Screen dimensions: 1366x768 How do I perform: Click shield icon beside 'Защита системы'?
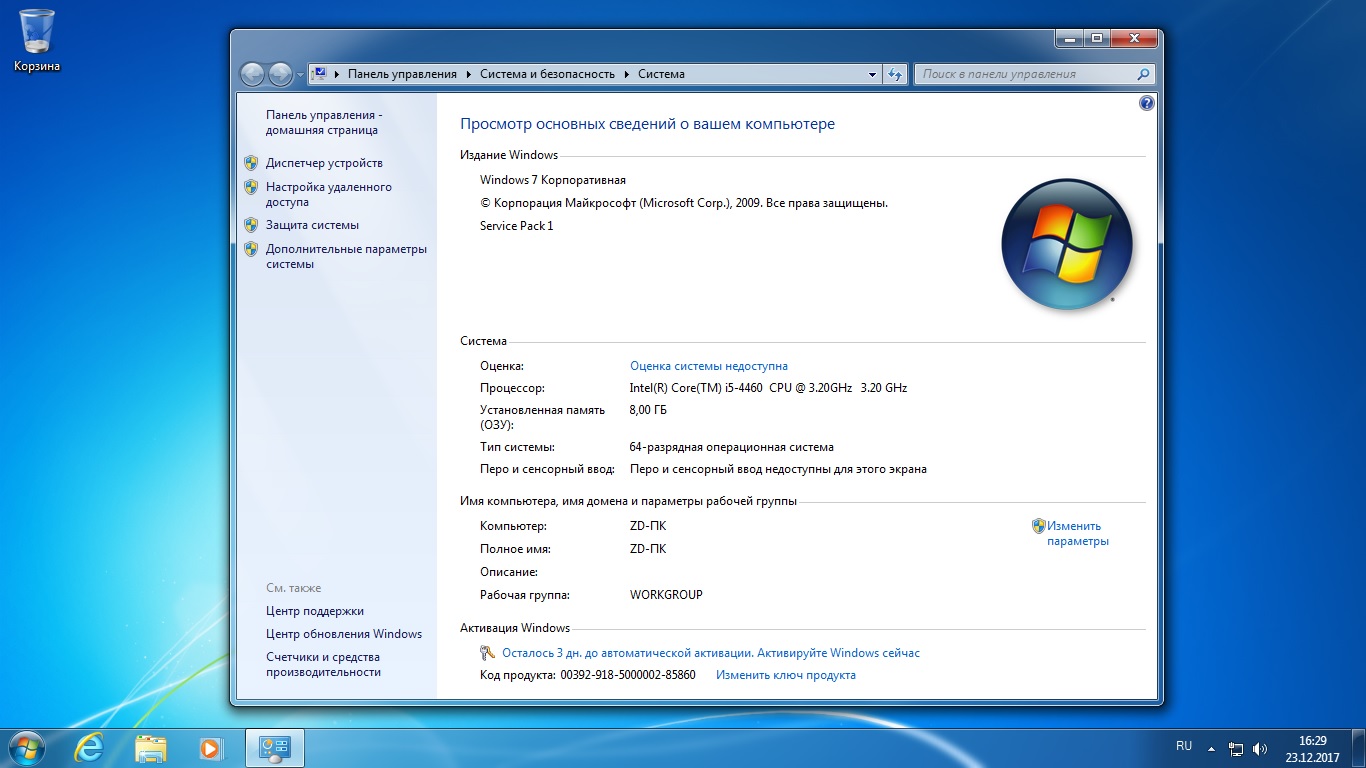[x=251, y=225]
